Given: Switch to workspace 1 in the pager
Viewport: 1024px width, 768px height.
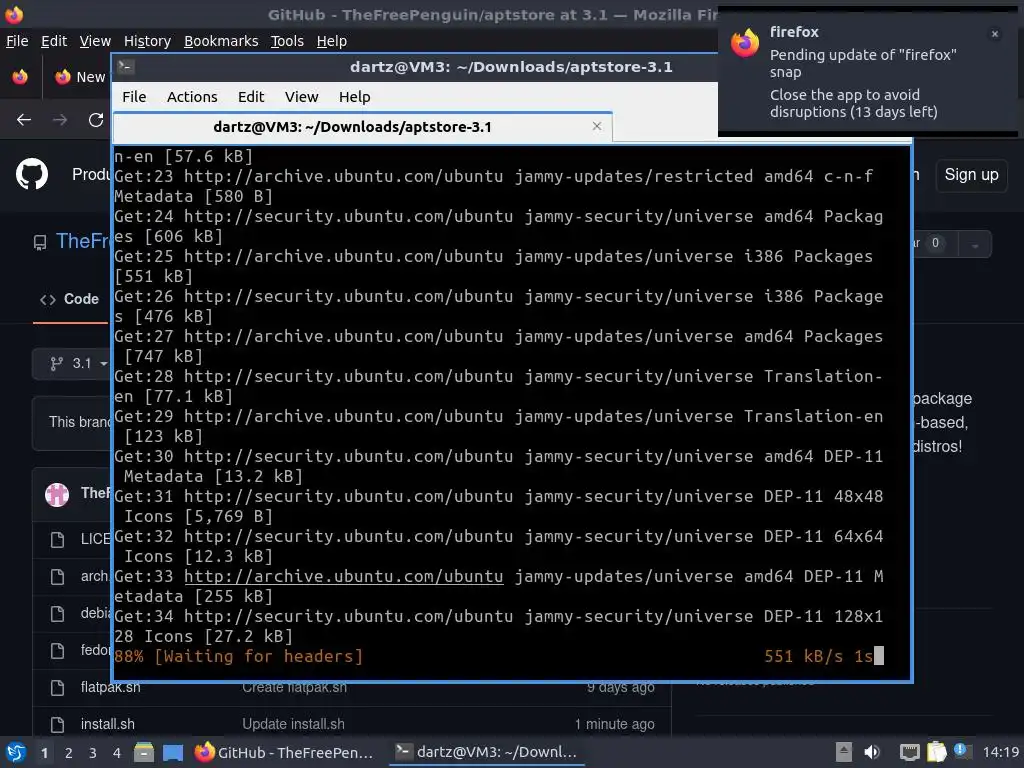Looking at the screenshot, I should pyautogui.click(x=44, y=753).
